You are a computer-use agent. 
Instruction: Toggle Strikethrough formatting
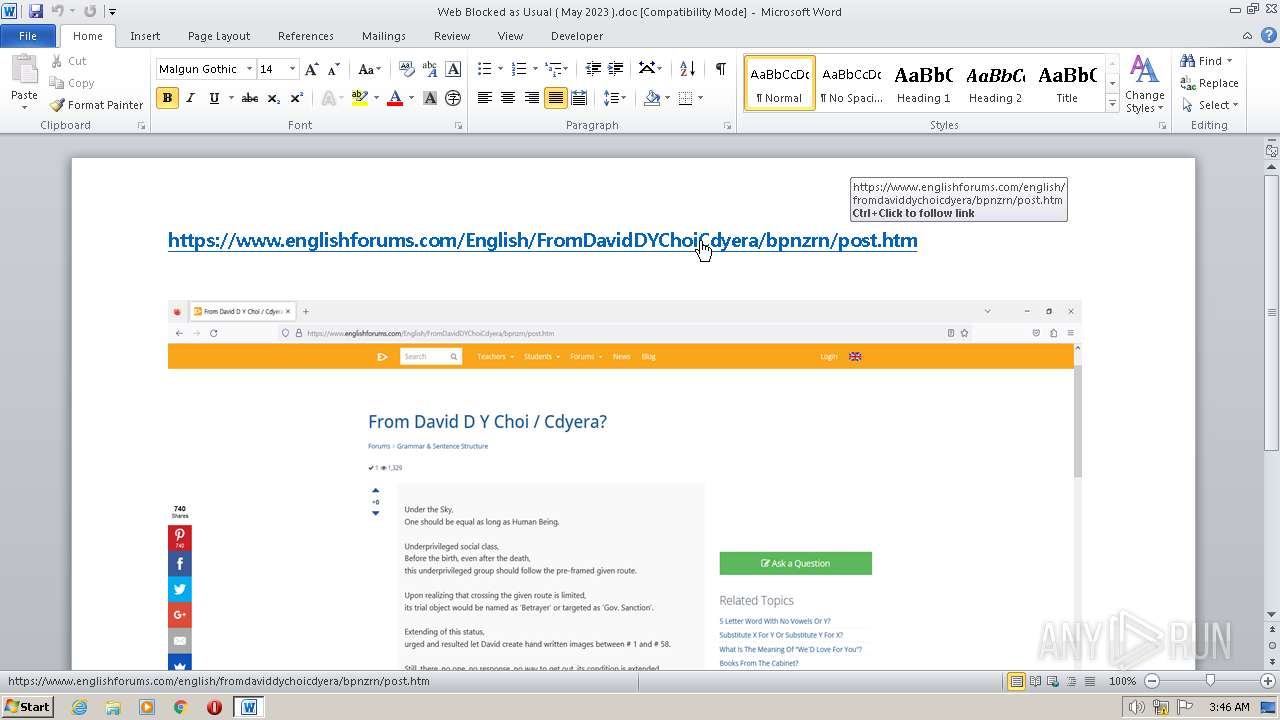[250, 98]
